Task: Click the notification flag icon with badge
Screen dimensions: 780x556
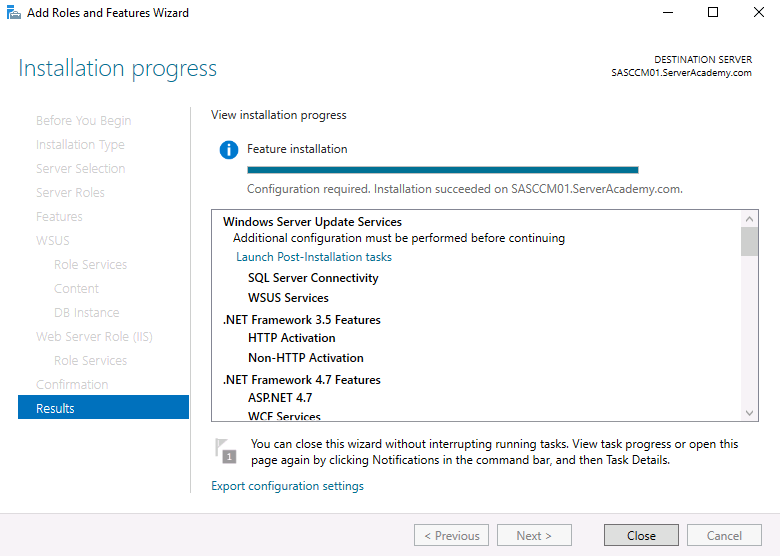Action: click(226, 451)
